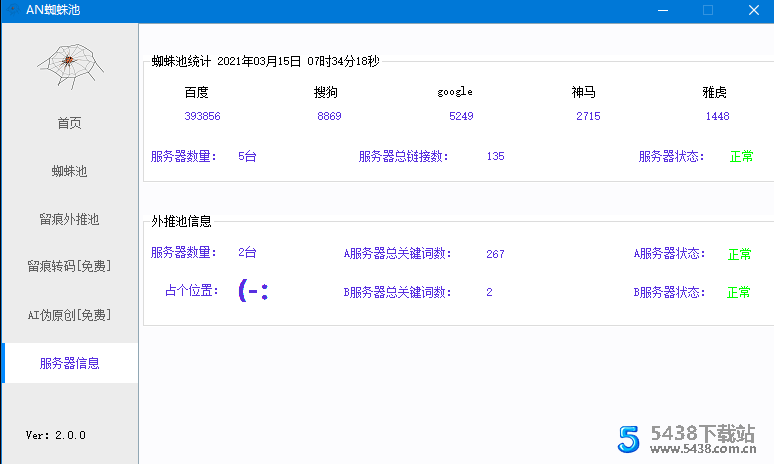Click the 2台 outer pool server count
774x464 pixels.
click(x=247, y=253)
